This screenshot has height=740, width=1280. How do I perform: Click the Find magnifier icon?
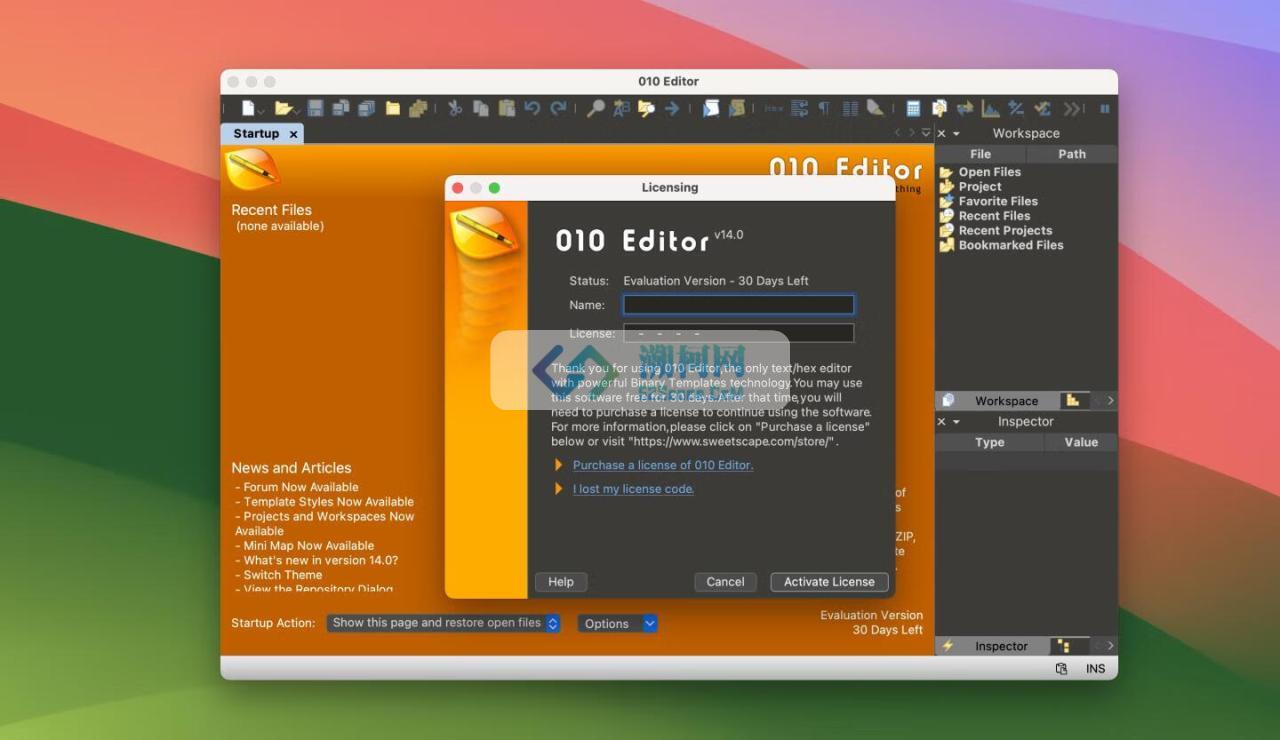tap(595, 108)
